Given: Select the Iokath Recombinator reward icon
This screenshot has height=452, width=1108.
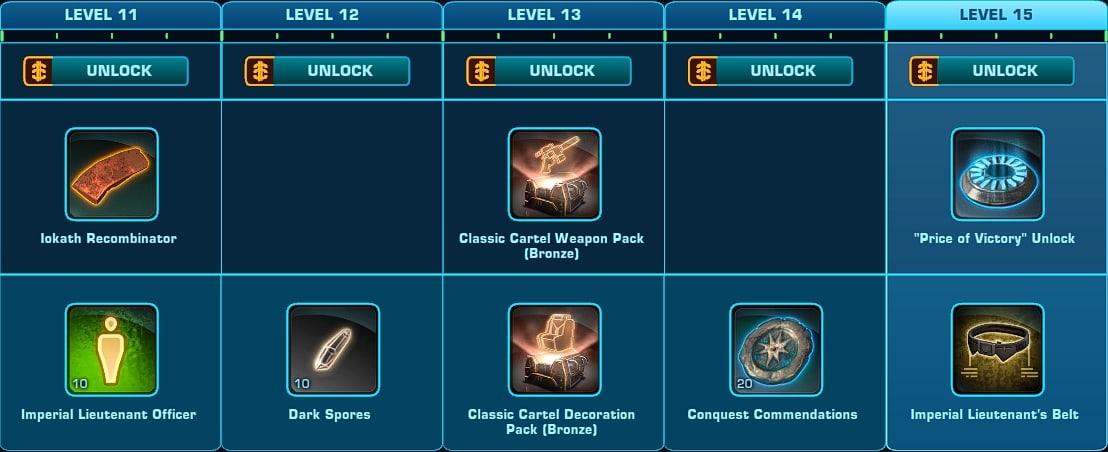Looking at the screenshot, I should click(112, 174).
